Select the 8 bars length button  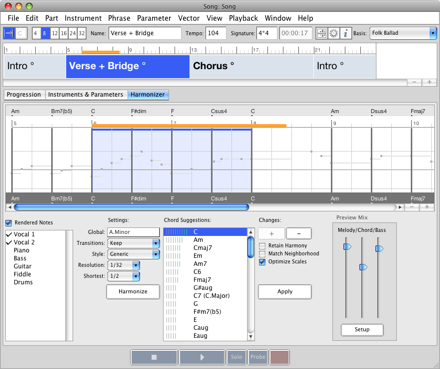point(46,33)
